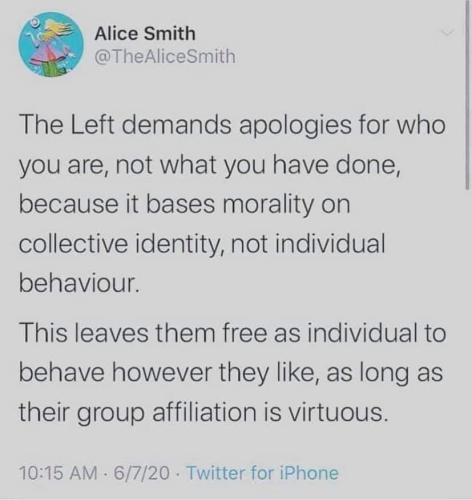
Task: Tap the line 'their group affiliation is virtuous.'
Action: coord(204,412)
